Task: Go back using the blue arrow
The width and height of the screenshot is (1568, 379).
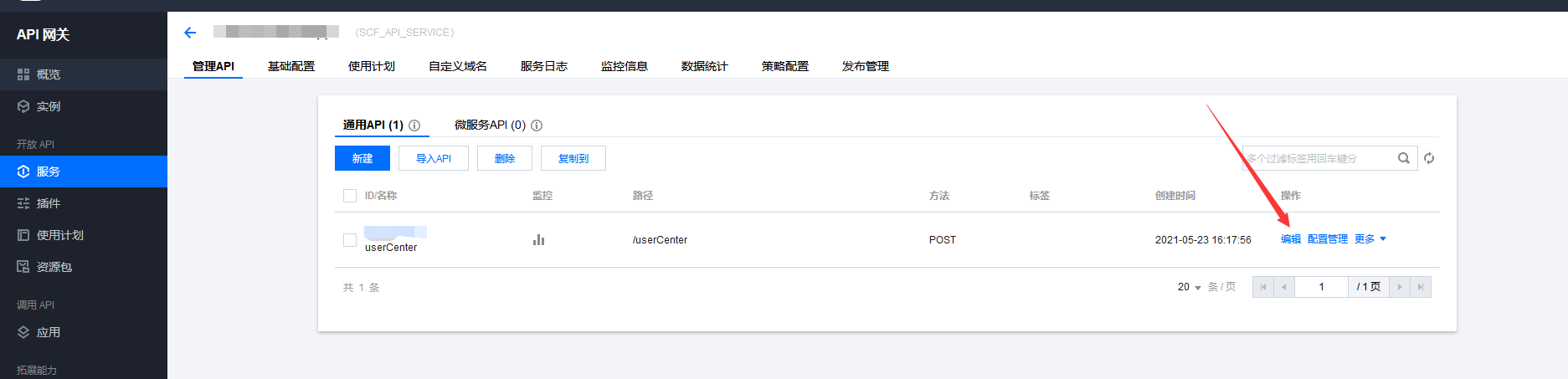Action: [190, 33]
